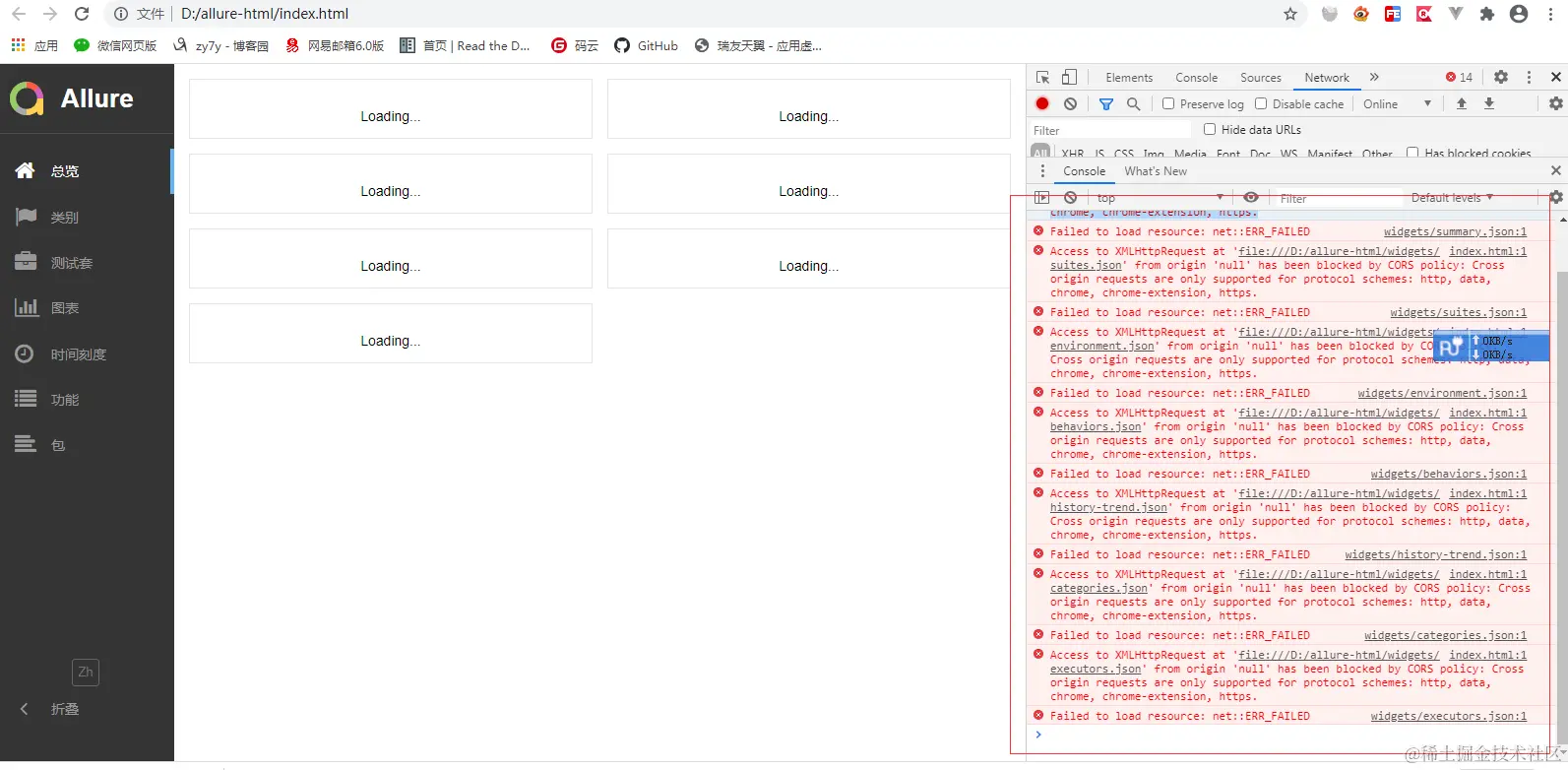The width and height of the screenshot is (1568, 770).
Task: Open the 包 packages sidebar item
Action: pyautogui.click(x=87, y=445)
